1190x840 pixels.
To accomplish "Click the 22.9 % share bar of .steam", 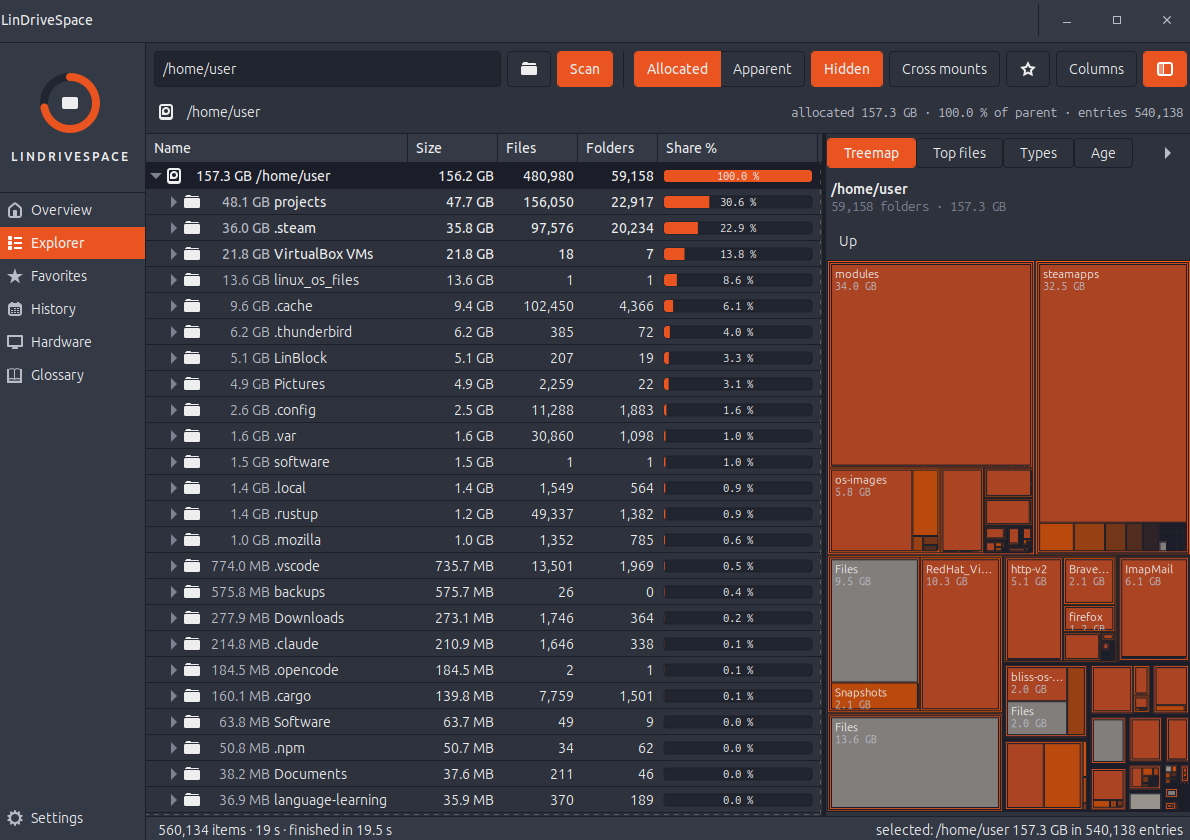I will 738,228.
